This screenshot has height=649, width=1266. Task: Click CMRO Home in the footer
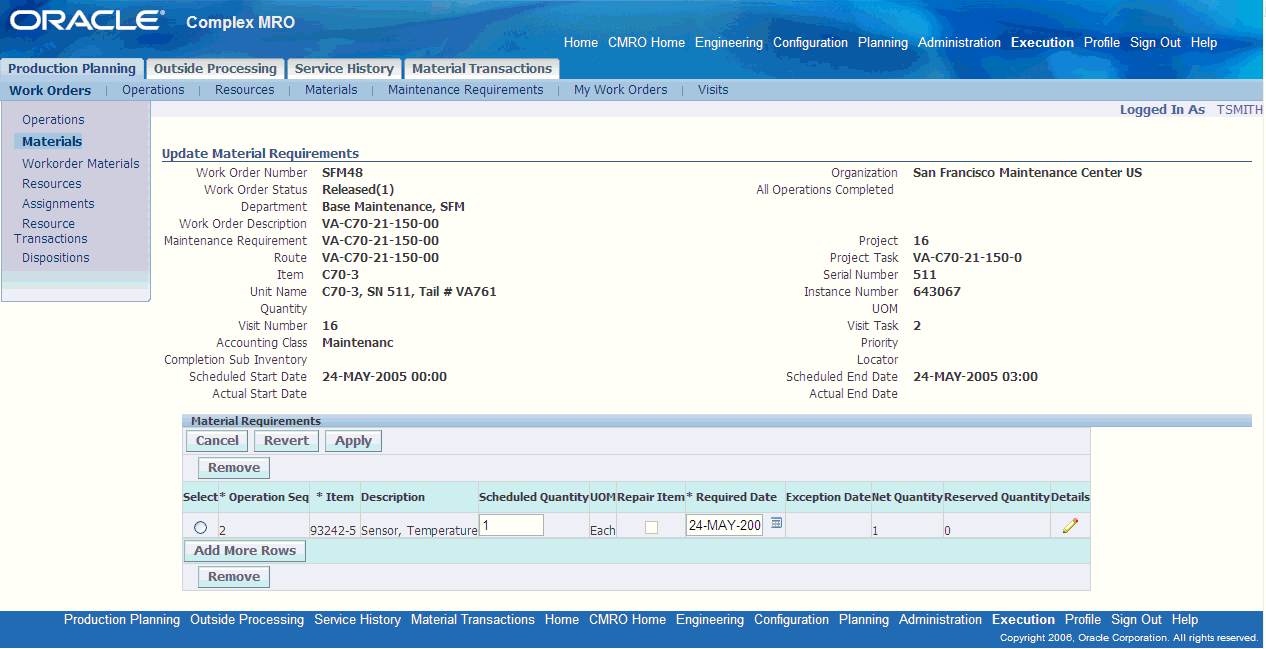pyautogui.click(x=627, y=620)
